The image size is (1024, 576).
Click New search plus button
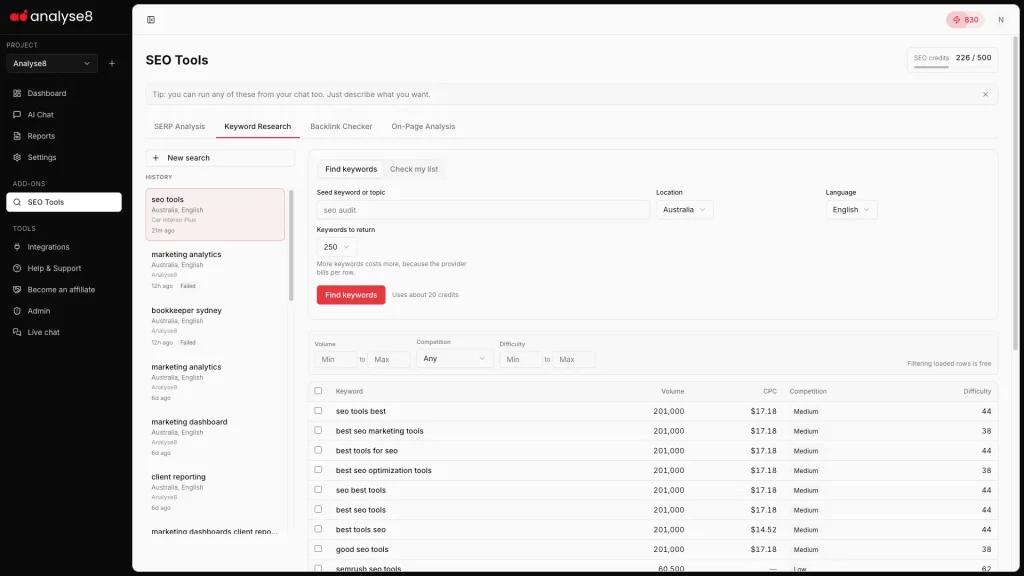coord(220,158)
